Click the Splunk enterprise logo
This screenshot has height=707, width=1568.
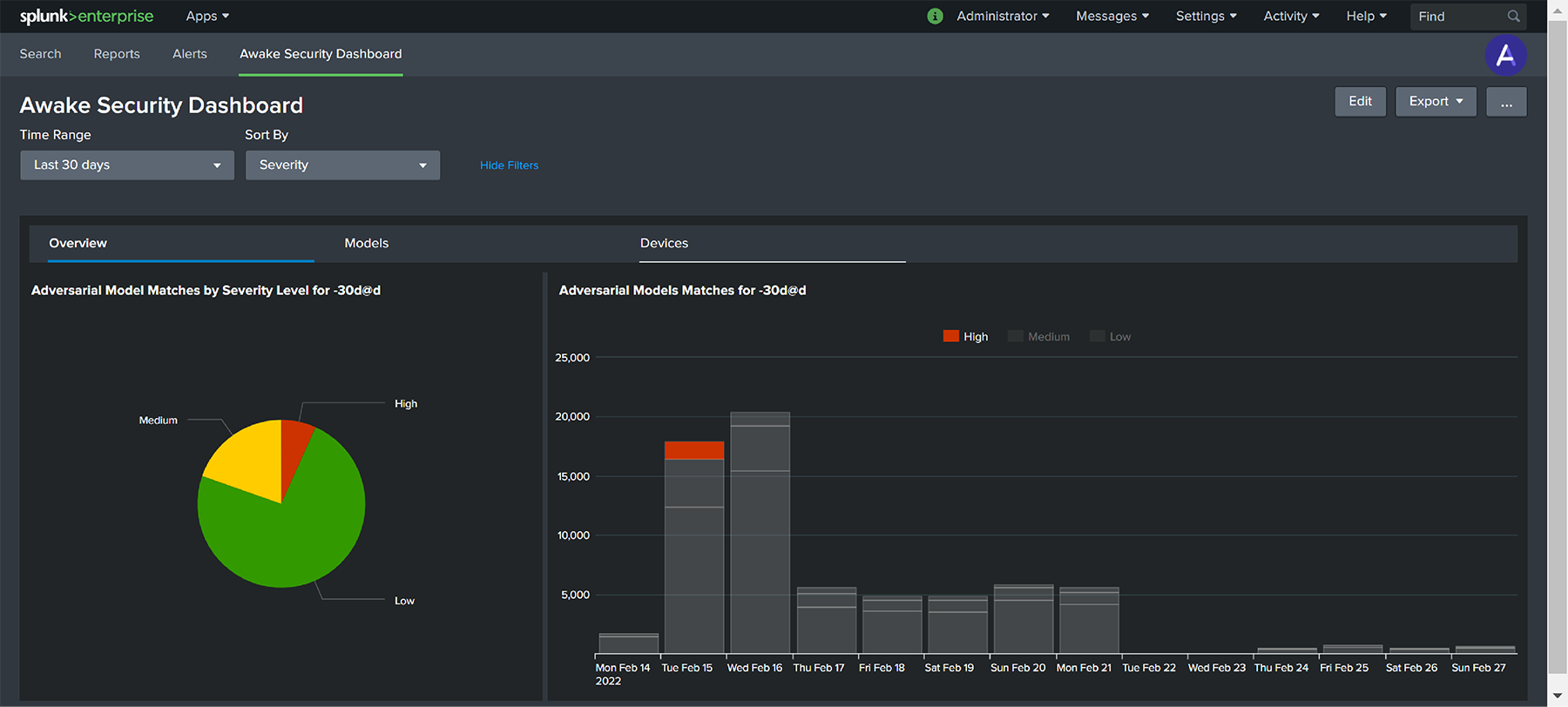click(86, 17)
